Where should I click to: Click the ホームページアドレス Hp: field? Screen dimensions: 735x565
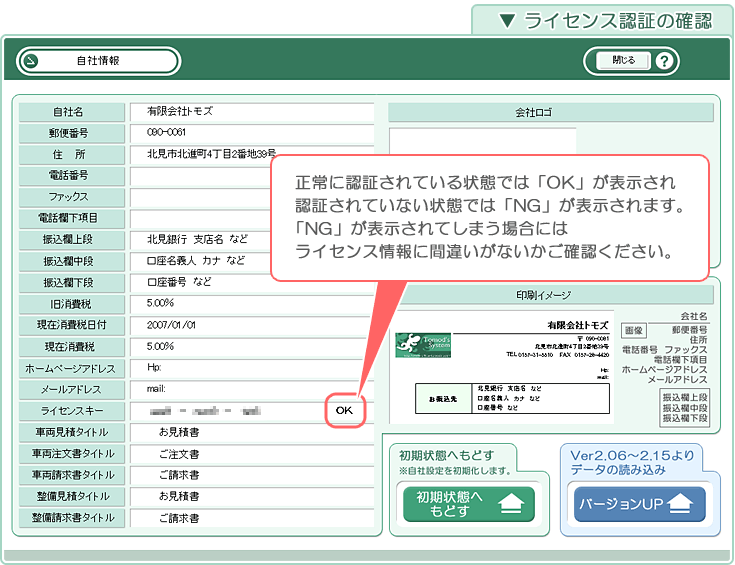click(x=252, y=368)
